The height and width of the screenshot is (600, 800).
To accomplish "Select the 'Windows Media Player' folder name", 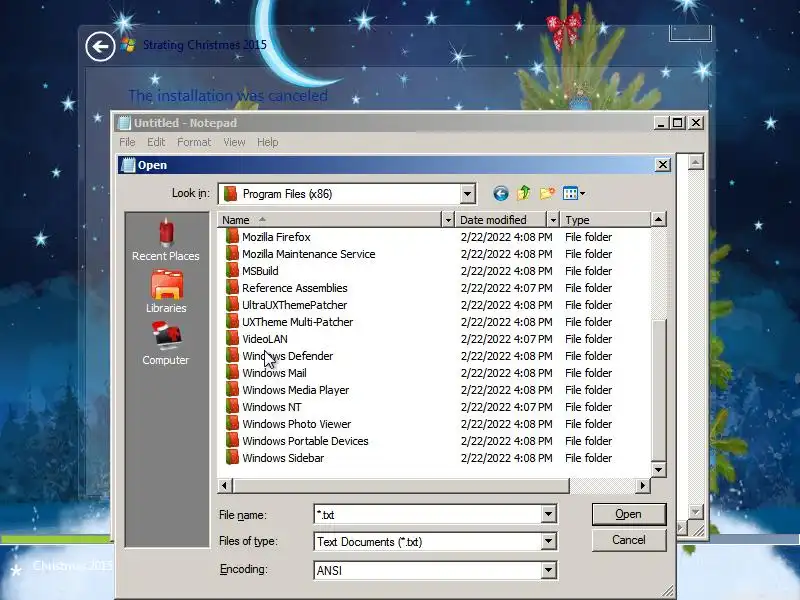I will pos(295,390).
